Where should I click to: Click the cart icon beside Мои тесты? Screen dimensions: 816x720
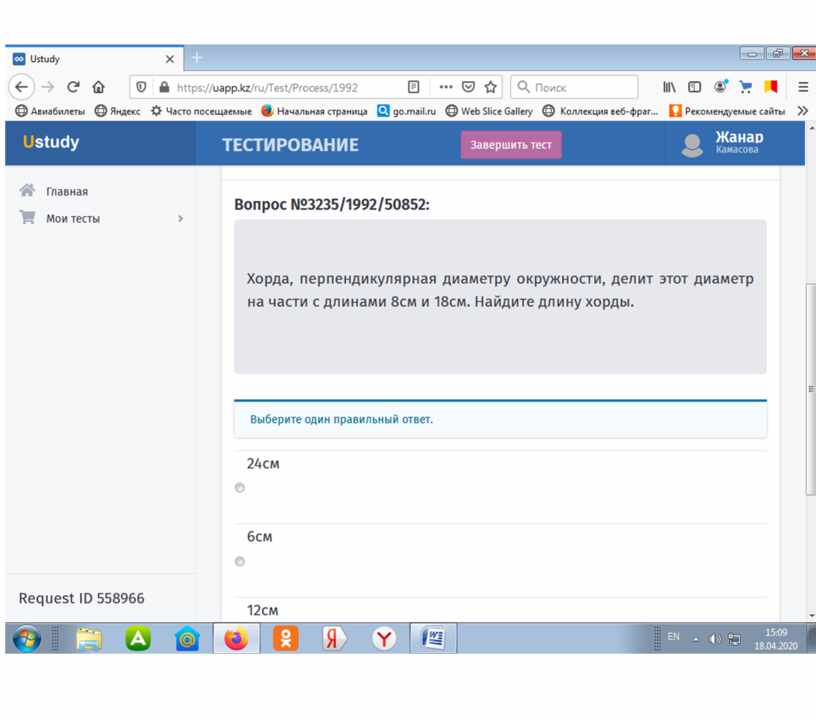pos(27,217)
